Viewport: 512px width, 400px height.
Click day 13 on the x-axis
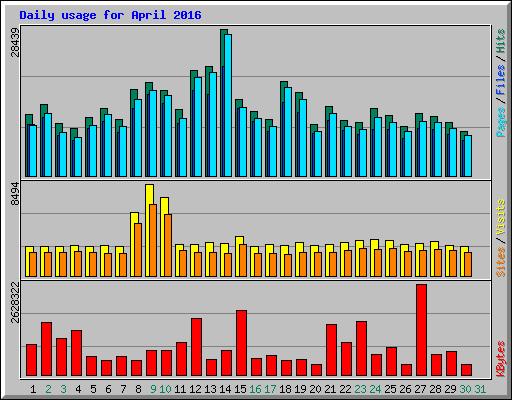210,389
